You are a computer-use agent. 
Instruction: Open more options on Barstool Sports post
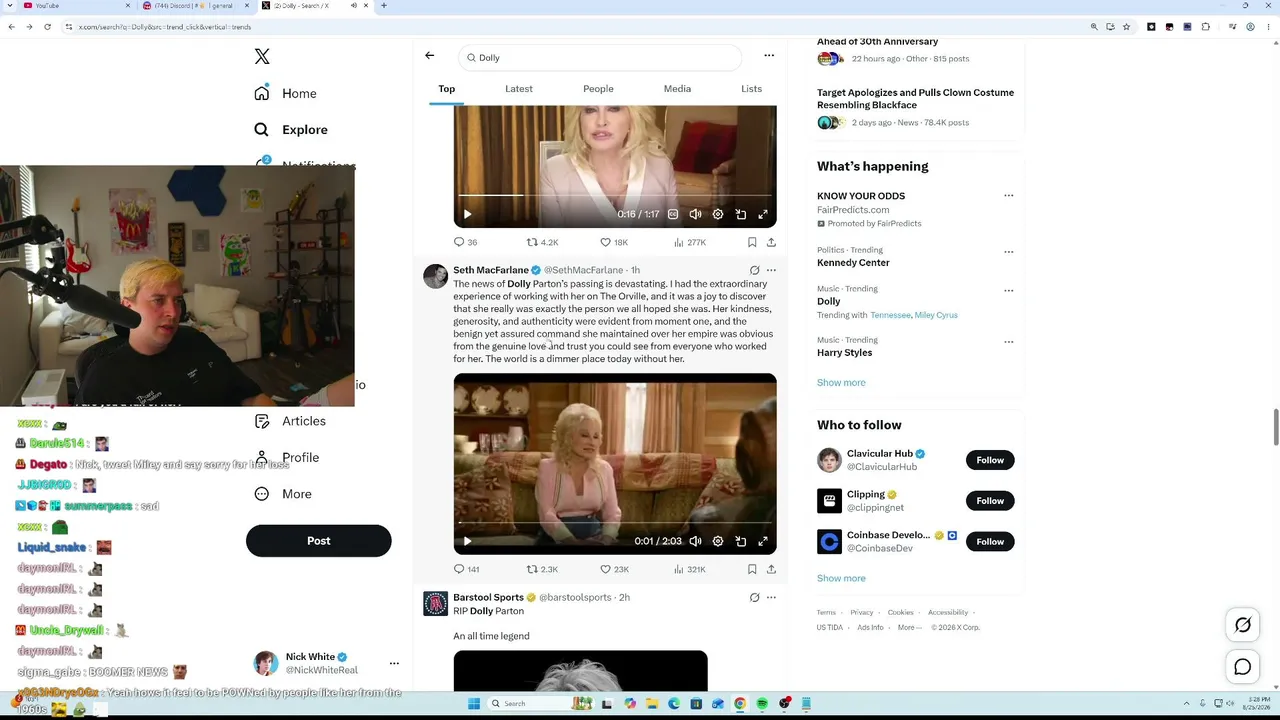[771, 597]
